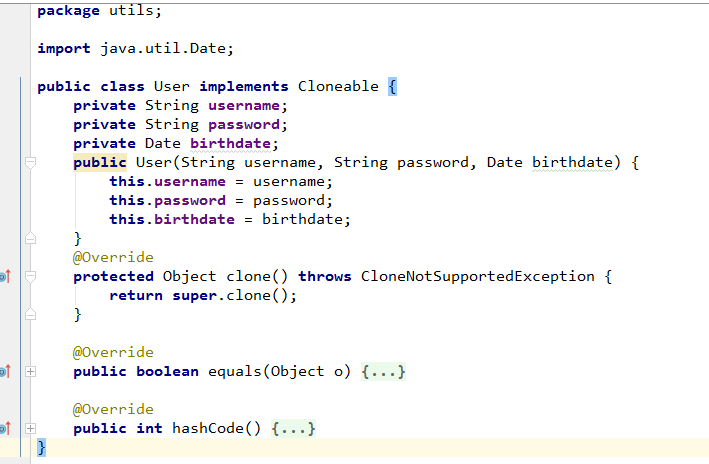The width and height of the screenshot is (709, 464).
Task: Click the @Override annotation above clone()
Action: 113,257
